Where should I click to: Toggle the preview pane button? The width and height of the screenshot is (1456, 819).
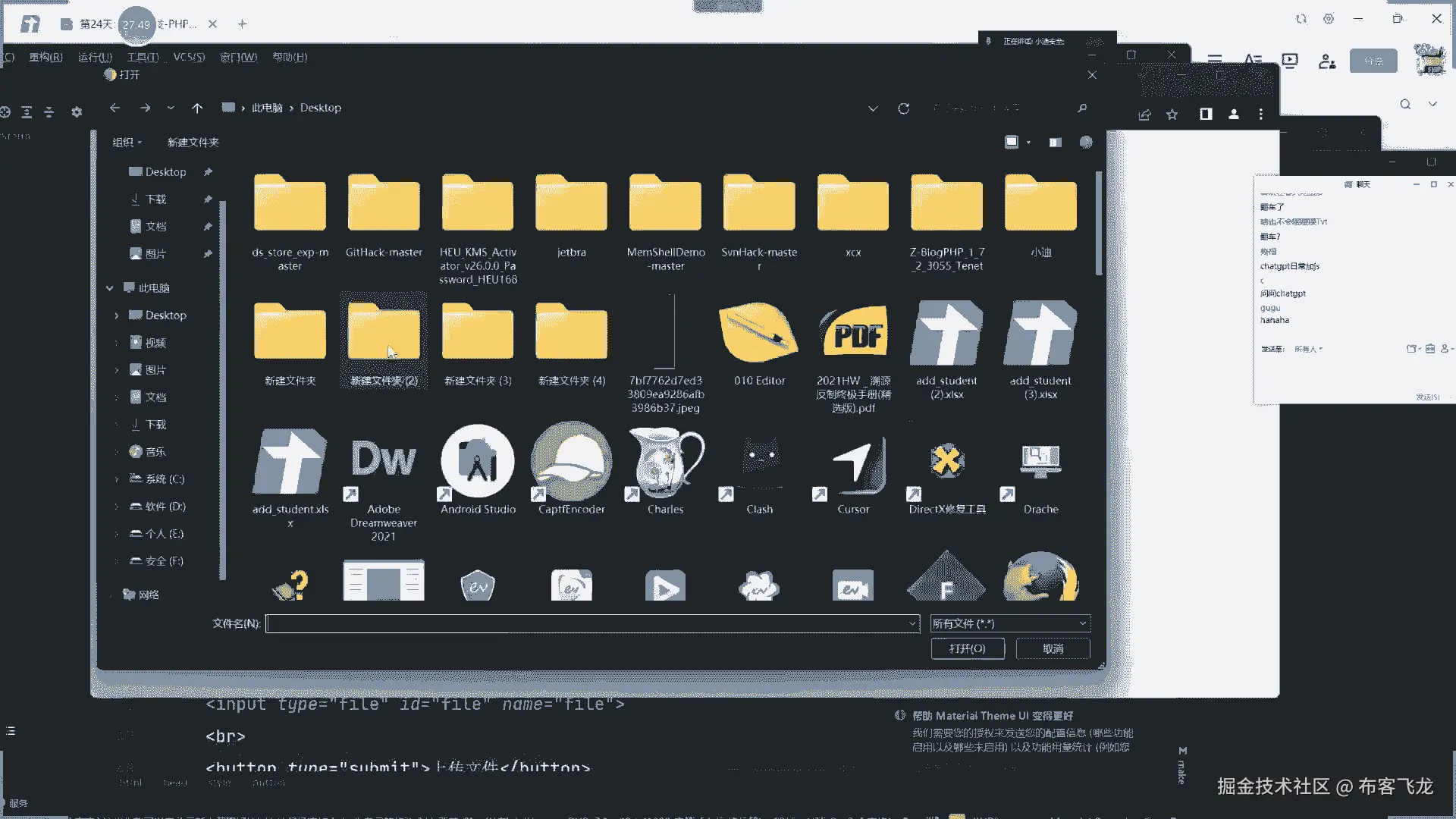coord(1055,143)
